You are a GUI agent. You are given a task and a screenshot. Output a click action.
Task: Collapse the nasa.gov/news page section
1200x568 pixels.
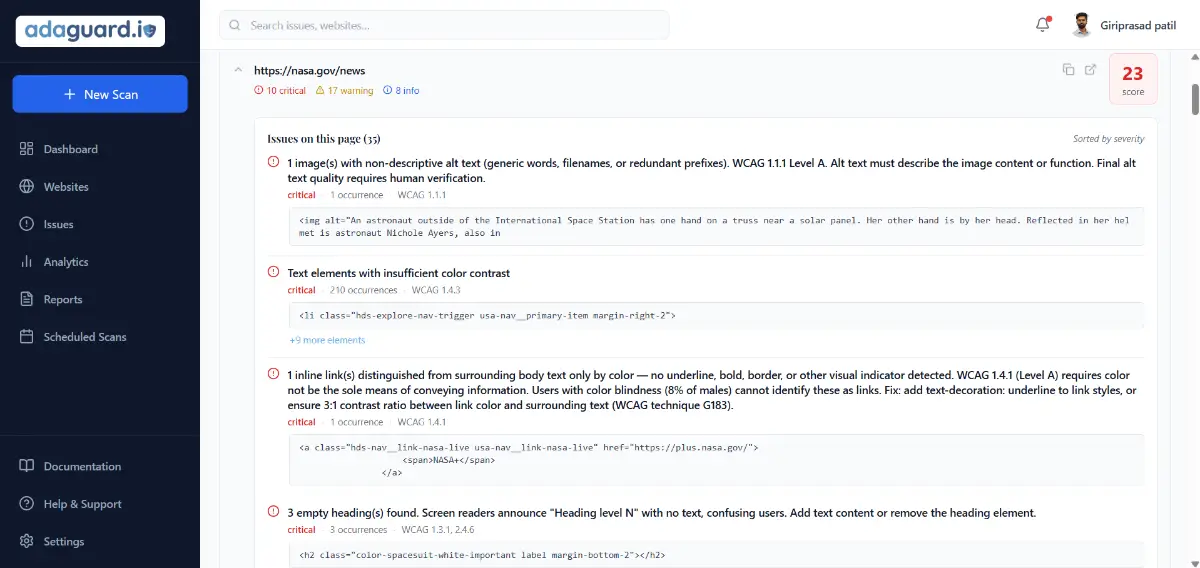coord(238,70)
